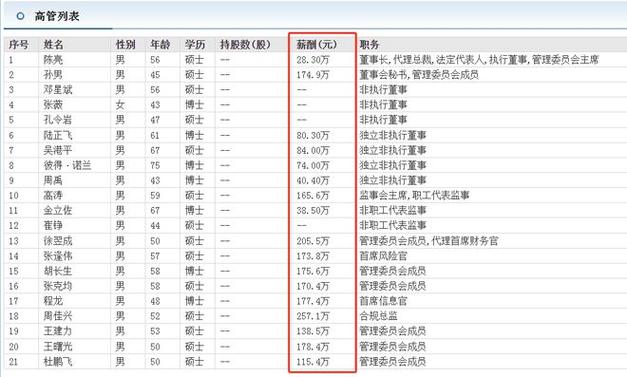
Task: Select the name 高涛
Action: click(x=53, y=195)
